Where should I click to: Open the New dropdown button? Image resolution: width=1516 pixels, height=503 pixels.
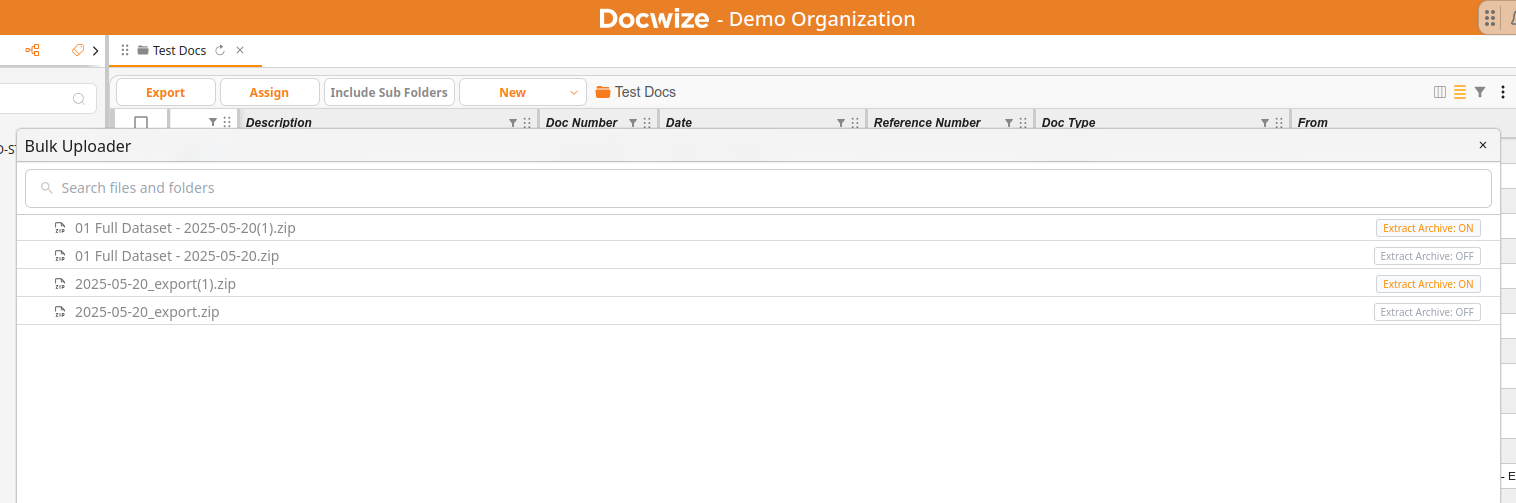(522, 92)
